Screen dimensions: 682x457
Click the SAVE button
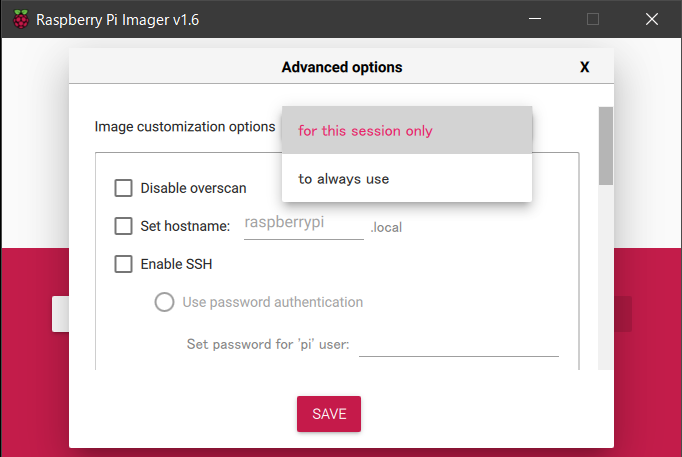tap(329, 414)
